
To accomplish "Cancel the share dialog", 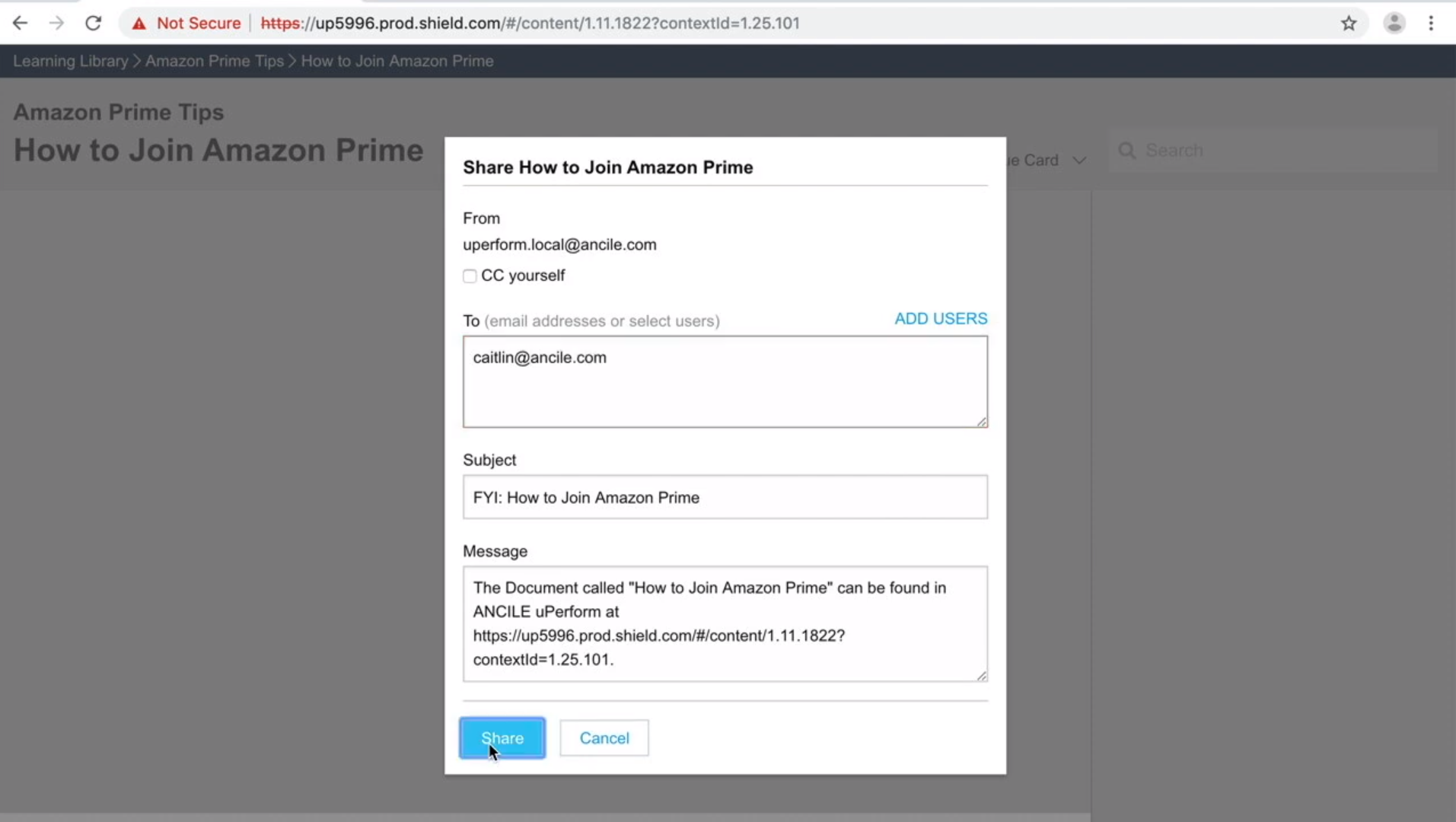I will (x=604, y=738).
